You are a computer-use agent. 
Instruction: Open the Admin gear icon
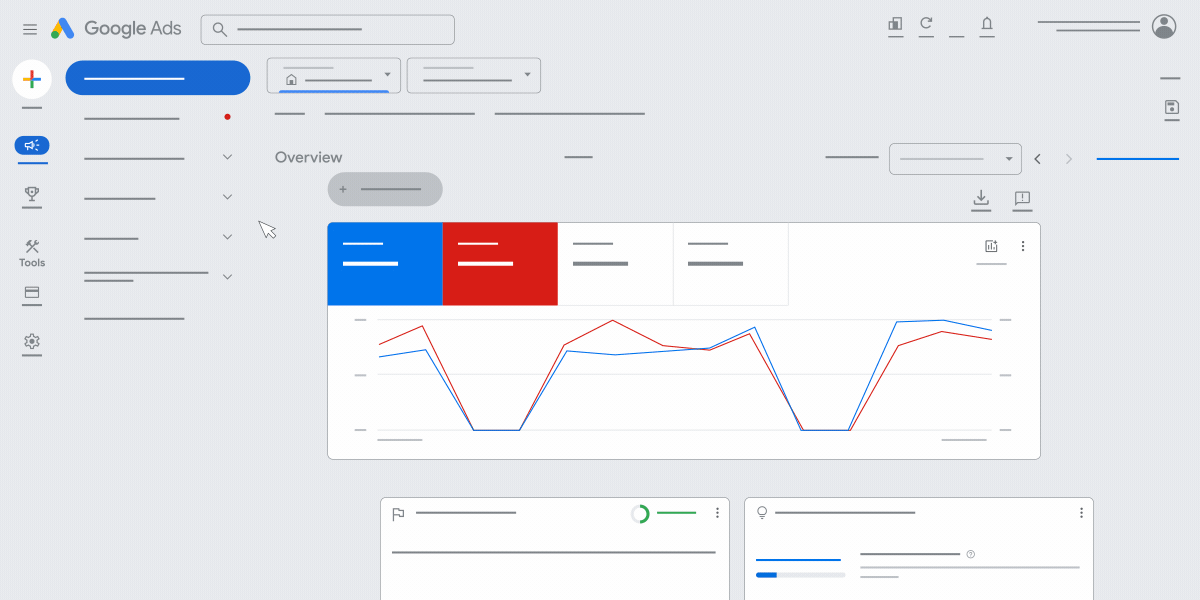pyautogui.click(x=32, y=341)
